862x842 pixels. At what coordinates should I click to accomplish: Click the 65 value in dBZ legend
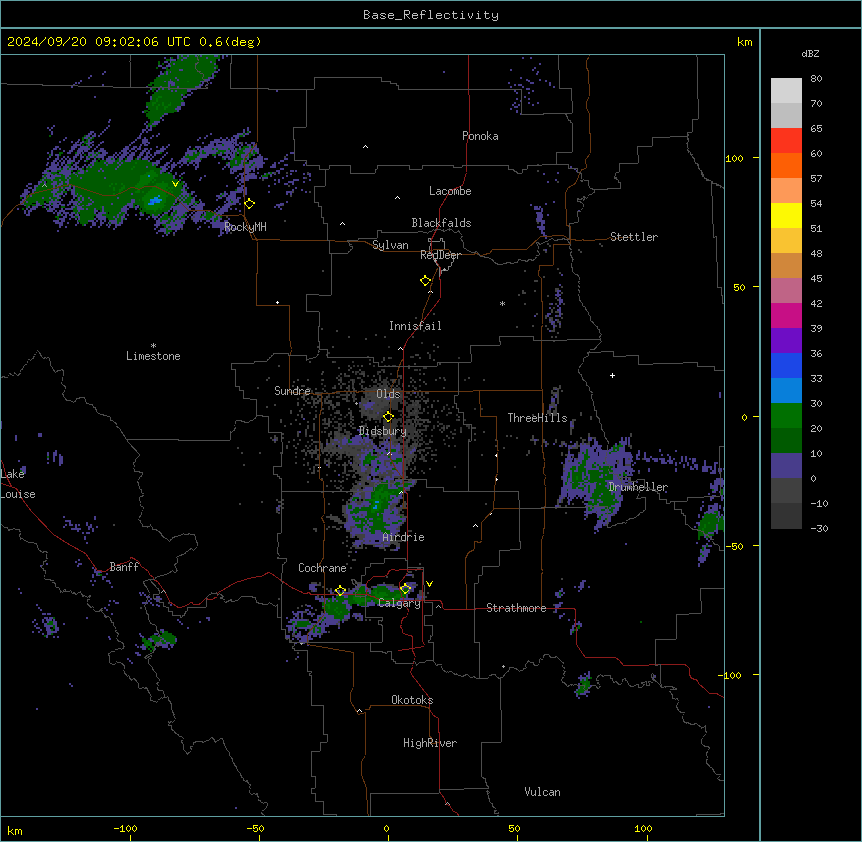click(816, 129)
